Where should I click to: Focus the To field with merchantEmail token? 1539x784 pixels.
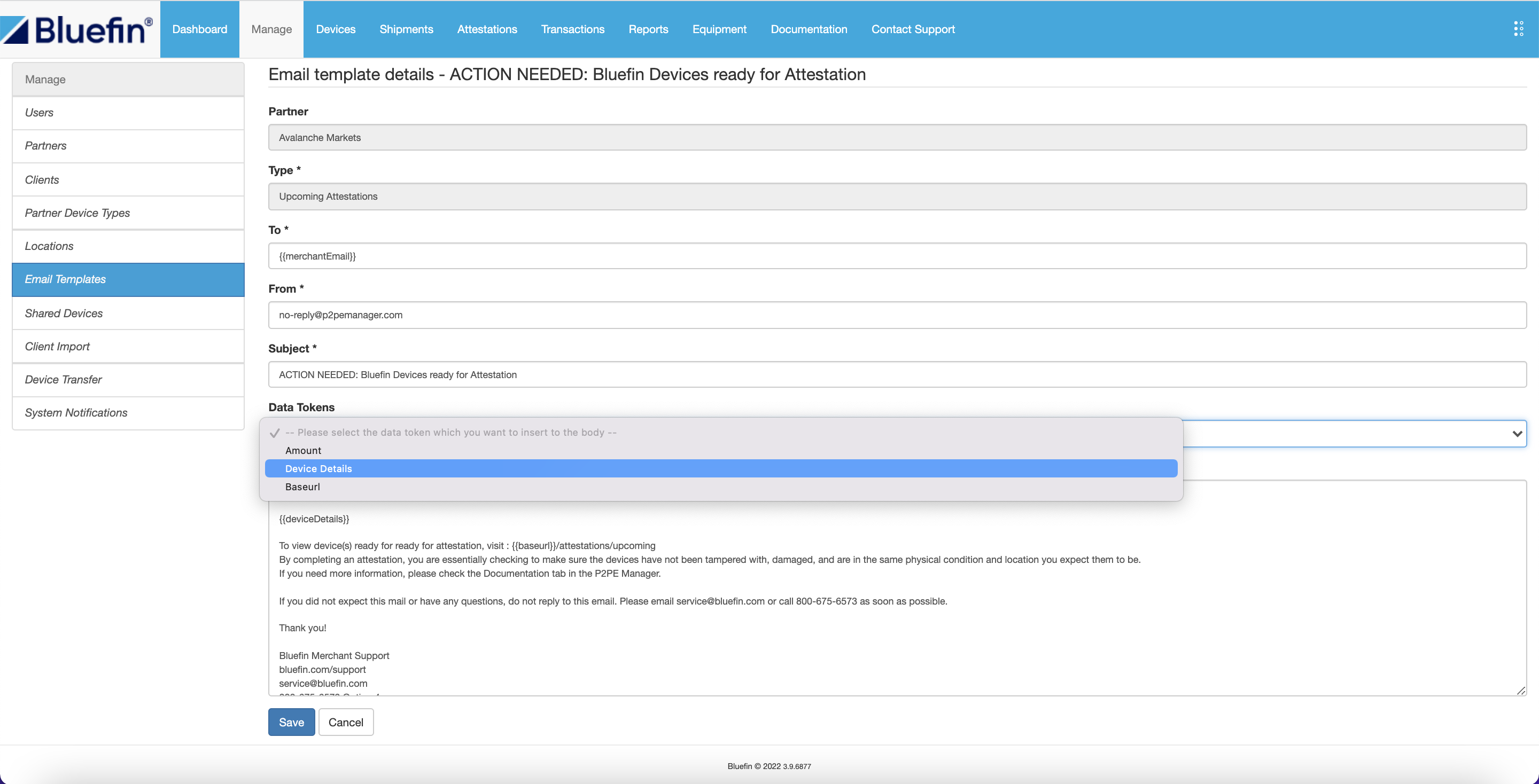897,256
